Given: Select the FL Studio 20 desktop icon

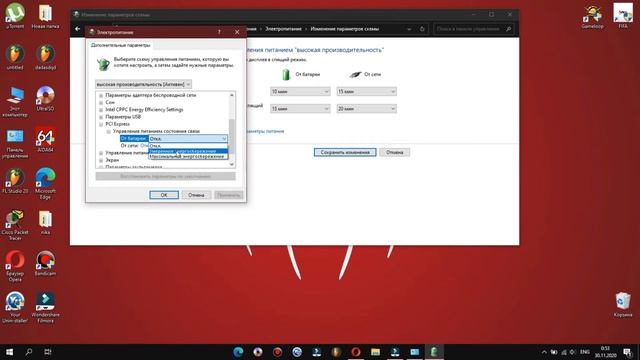Looking at the screenshot, I should pyautogui.click(x=15, y=181).
